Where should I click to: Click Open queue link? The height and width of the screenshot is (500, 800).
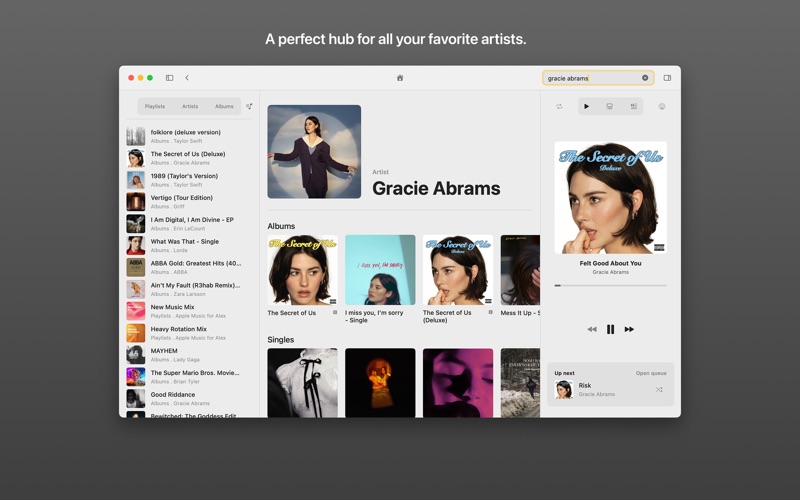pos(651,373)
